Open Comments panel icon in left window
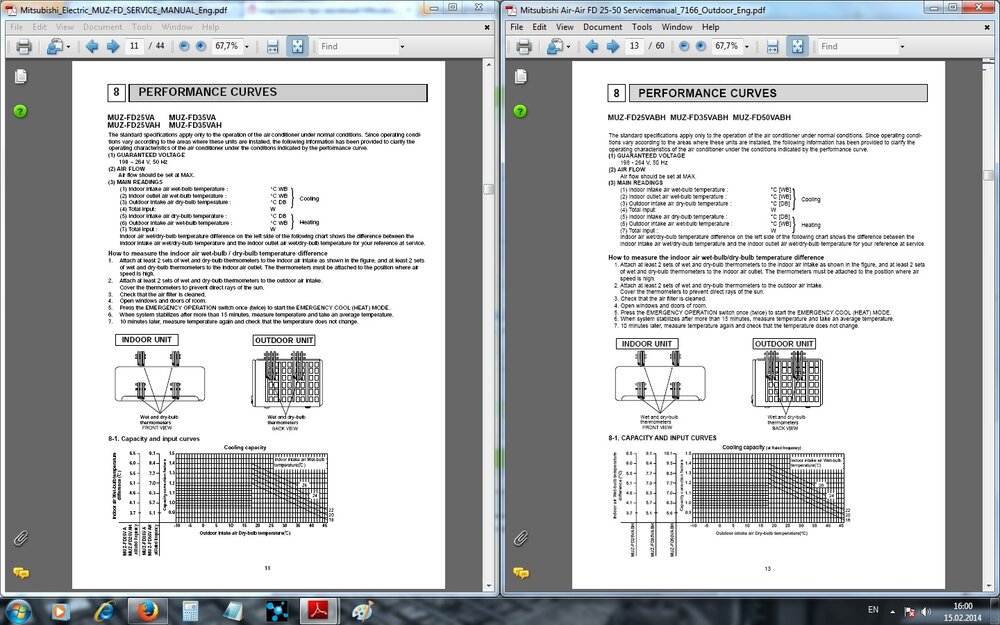Screen dimensions: 1000x625 click(20, 573)
